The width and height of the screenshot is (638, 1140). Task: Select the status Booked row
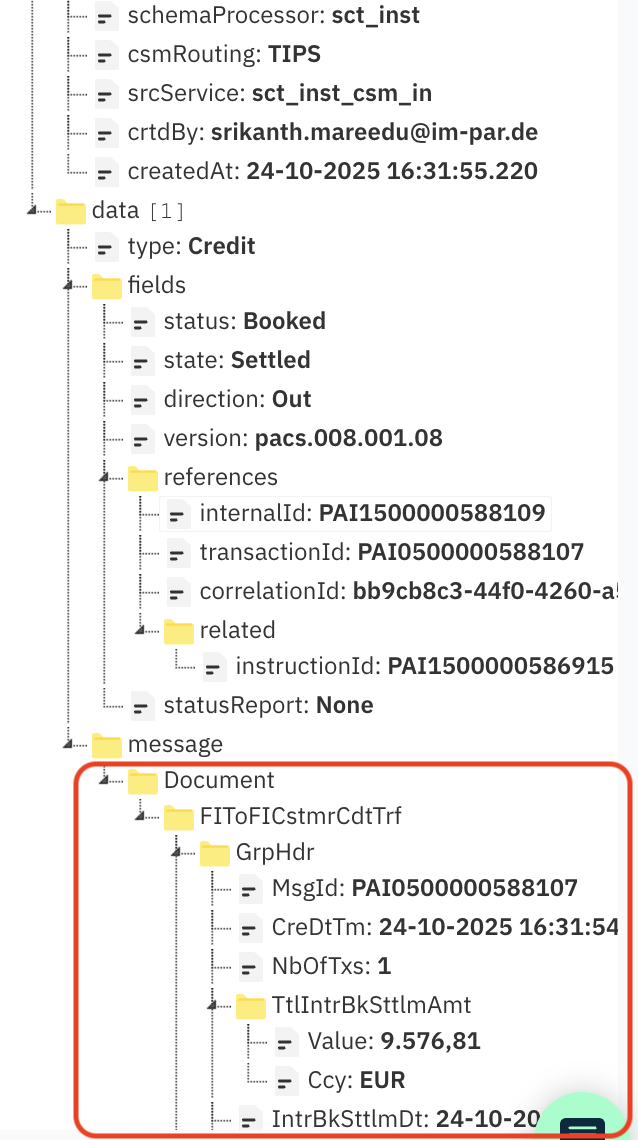click(244, 321)
